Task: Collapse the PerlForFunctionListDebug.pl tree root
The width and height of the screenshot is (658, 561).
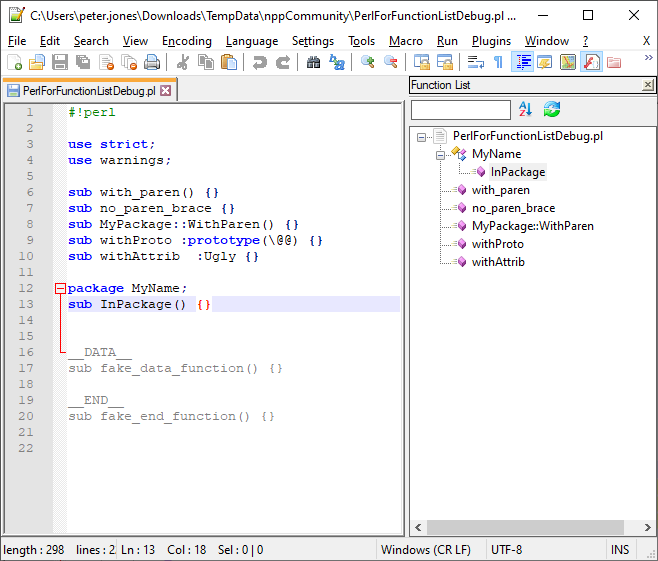Action: [421, 137]
